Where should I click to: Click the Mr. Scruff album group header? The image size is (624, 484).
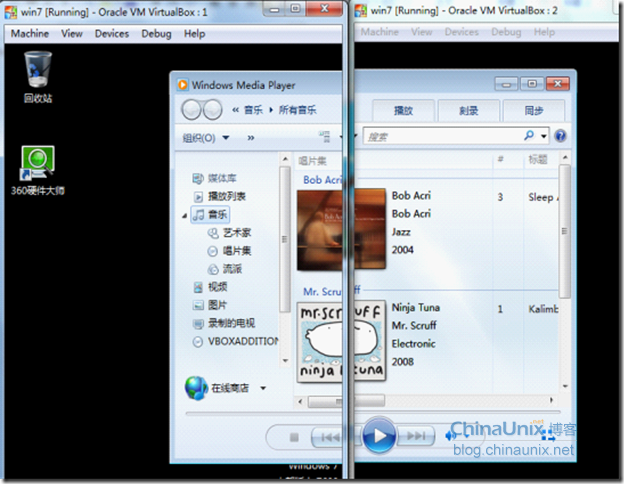(332, 291)
